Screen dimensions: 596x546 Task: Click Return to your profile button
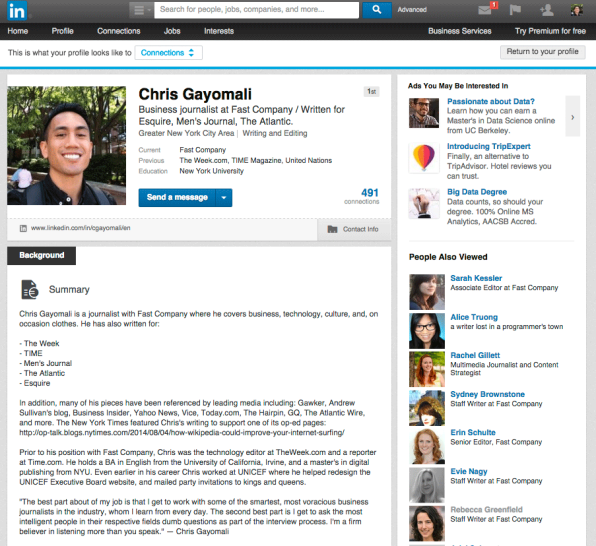pos(542,52)
